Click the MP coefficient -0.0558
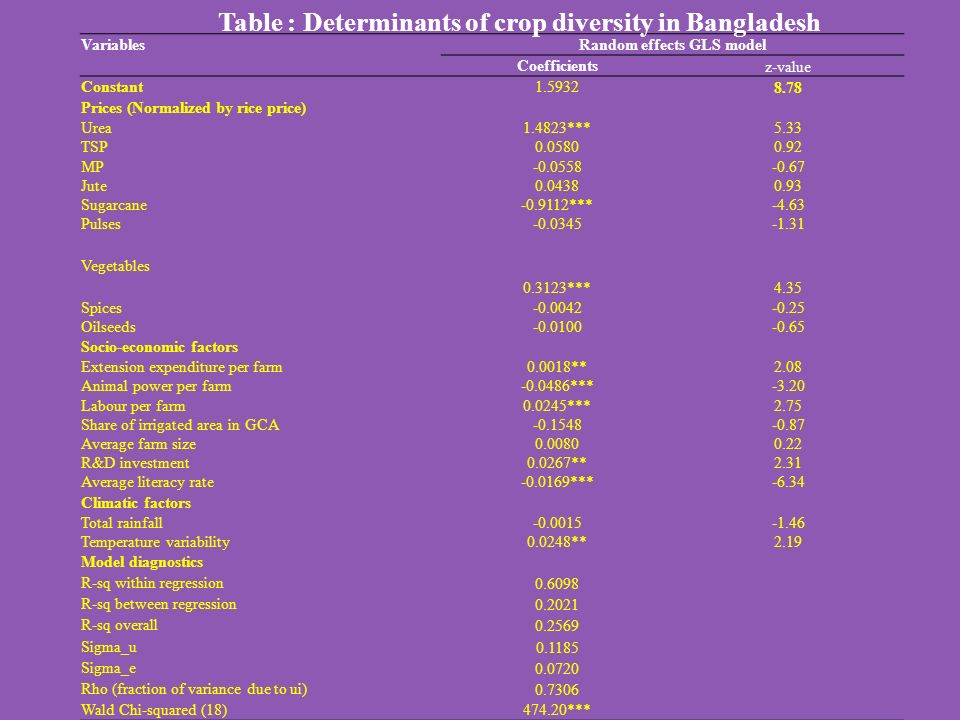Screen dimensions: 960x720 point(557,167)
